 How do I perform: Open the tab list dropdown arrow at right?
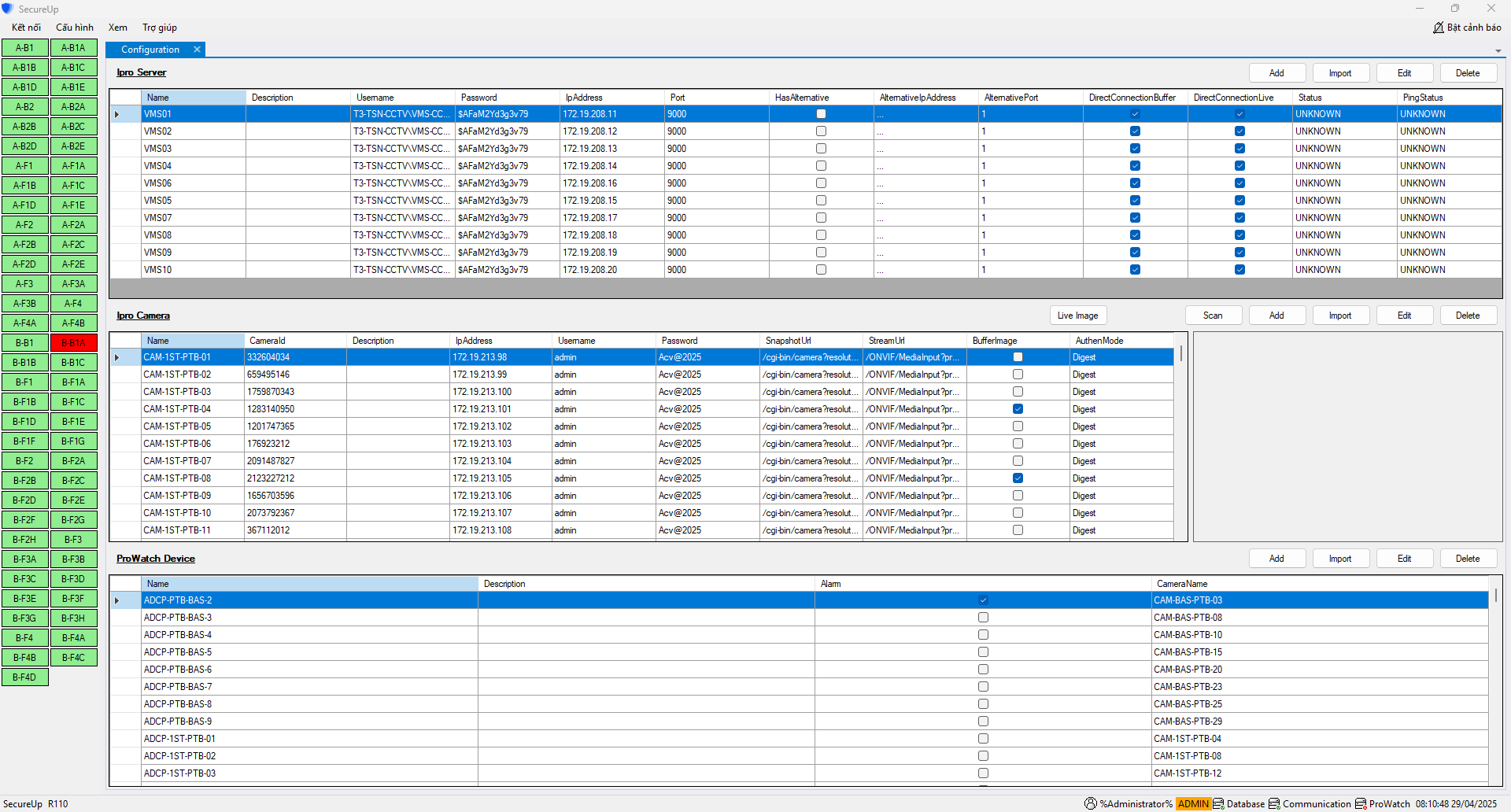tap(1498, 50)
